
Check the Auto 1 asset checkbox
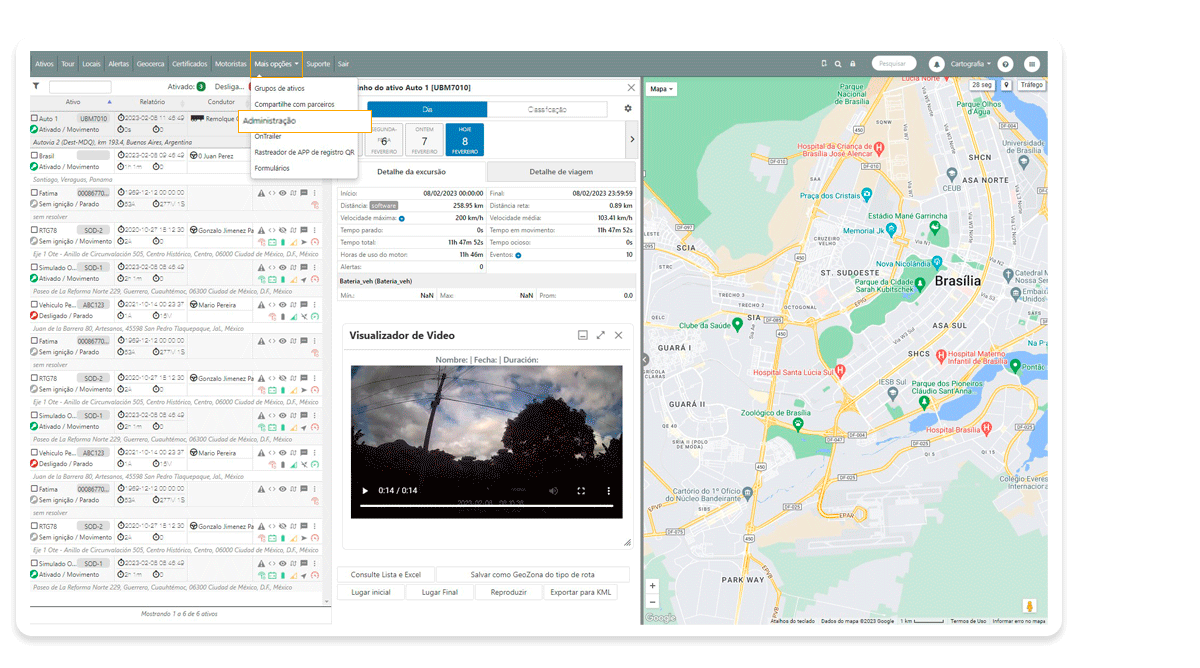(x=35, y=118)
